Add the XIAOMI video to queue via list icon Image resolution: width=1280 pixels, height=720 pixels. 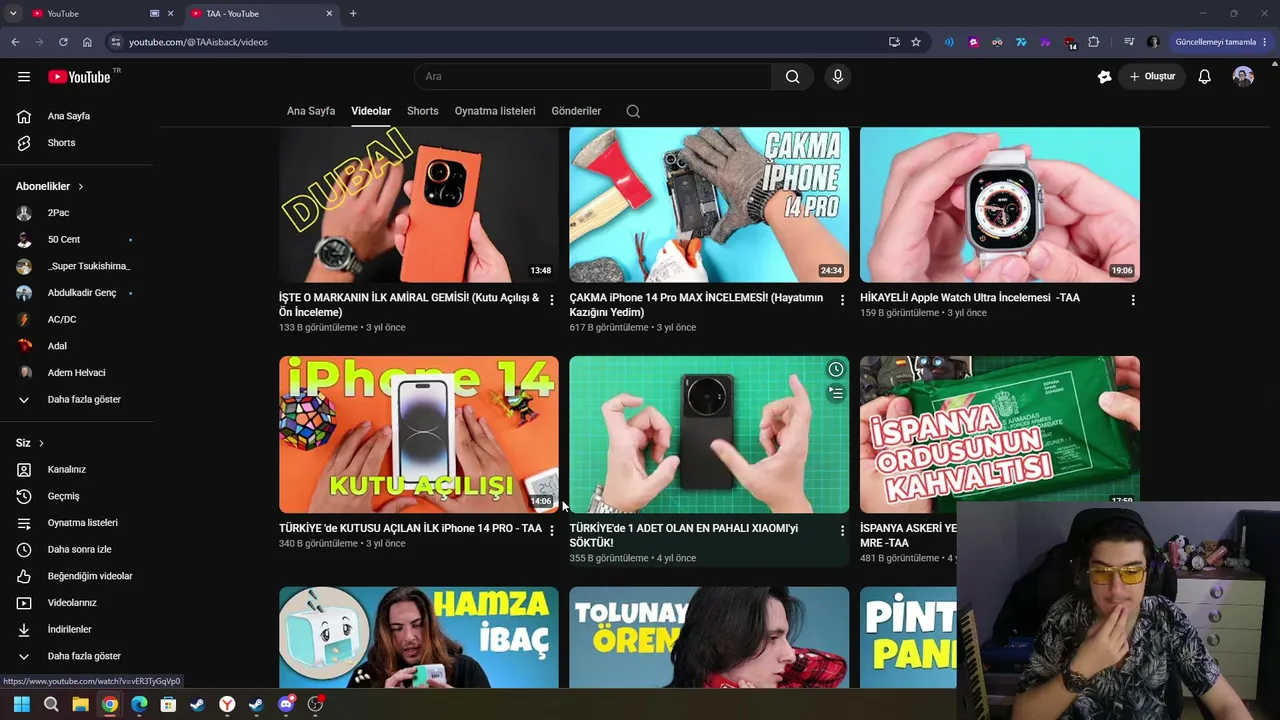click(835, 394)
